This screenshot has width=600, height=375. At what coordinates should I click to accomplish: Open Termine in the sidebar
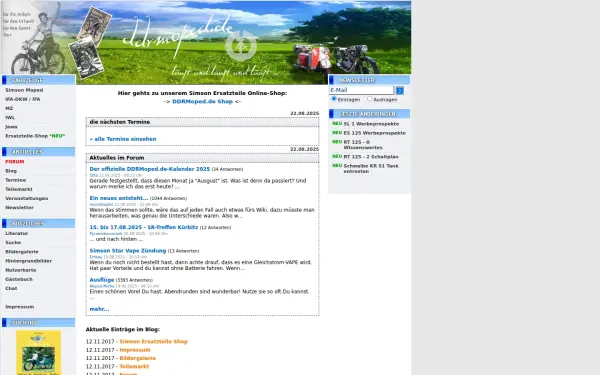[x=16, y=180]
